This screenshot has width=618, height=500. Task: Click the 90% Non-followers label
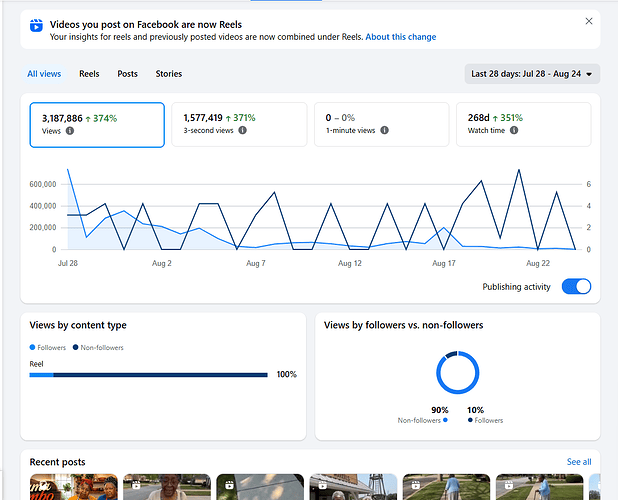[x=423, y=415]
